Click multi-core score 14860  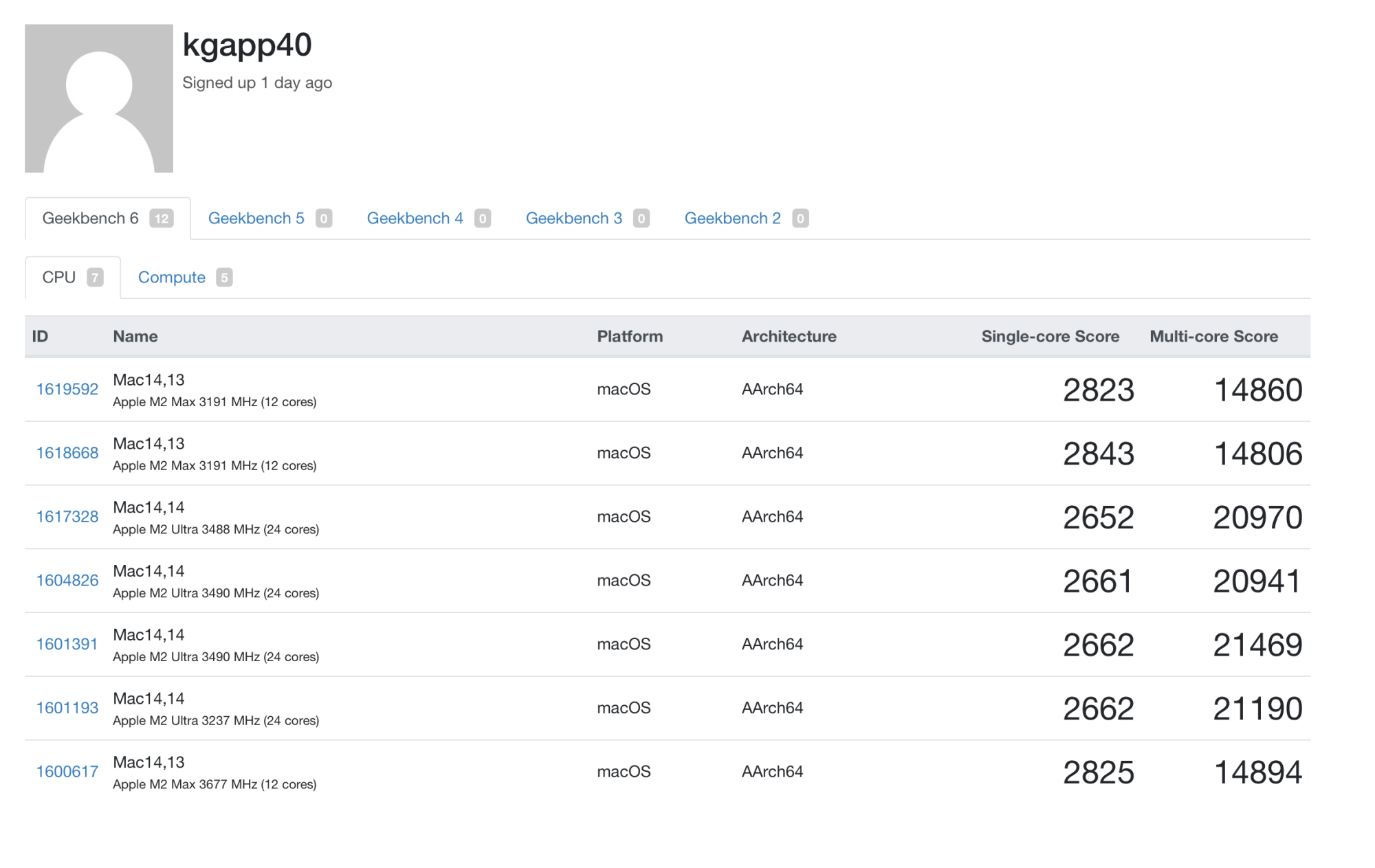pyautogui.click(x=1258, y=390)
